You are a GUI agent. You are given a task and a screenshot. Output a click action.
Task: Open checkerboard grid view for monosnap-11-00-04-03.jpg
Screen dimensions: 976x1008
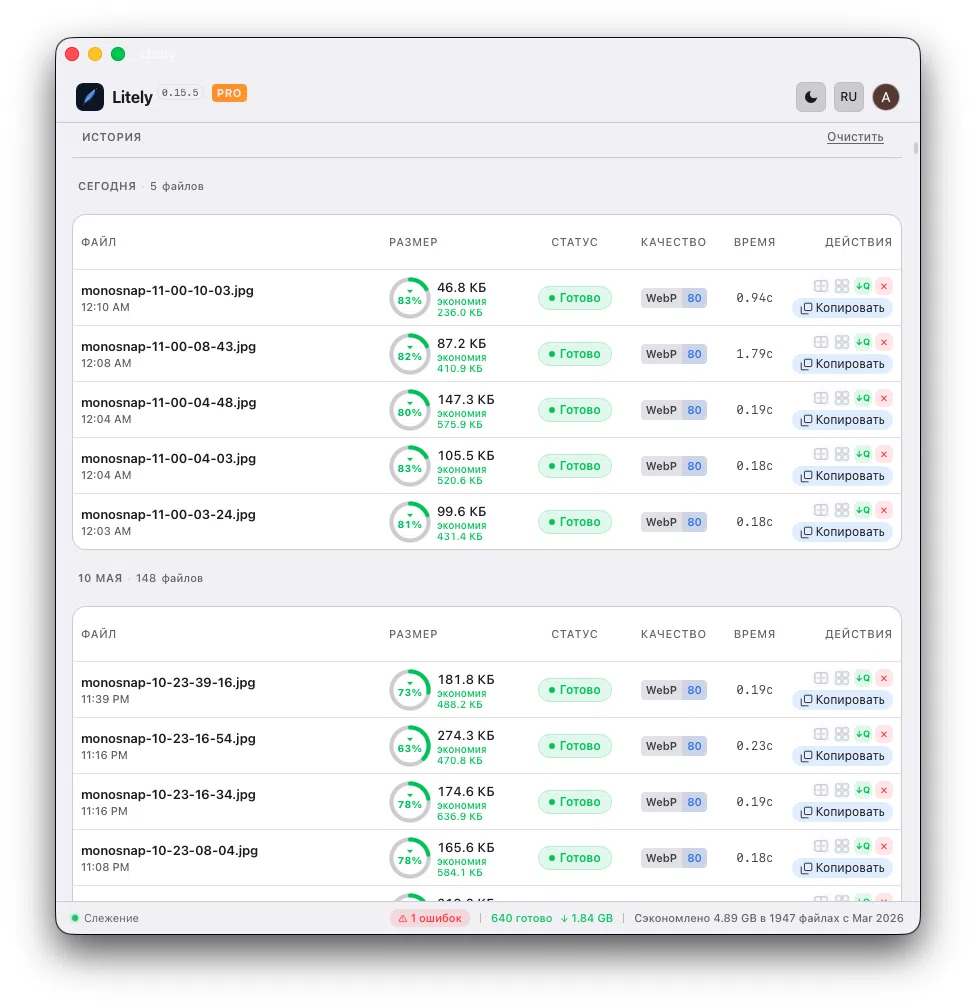point(842,454)
